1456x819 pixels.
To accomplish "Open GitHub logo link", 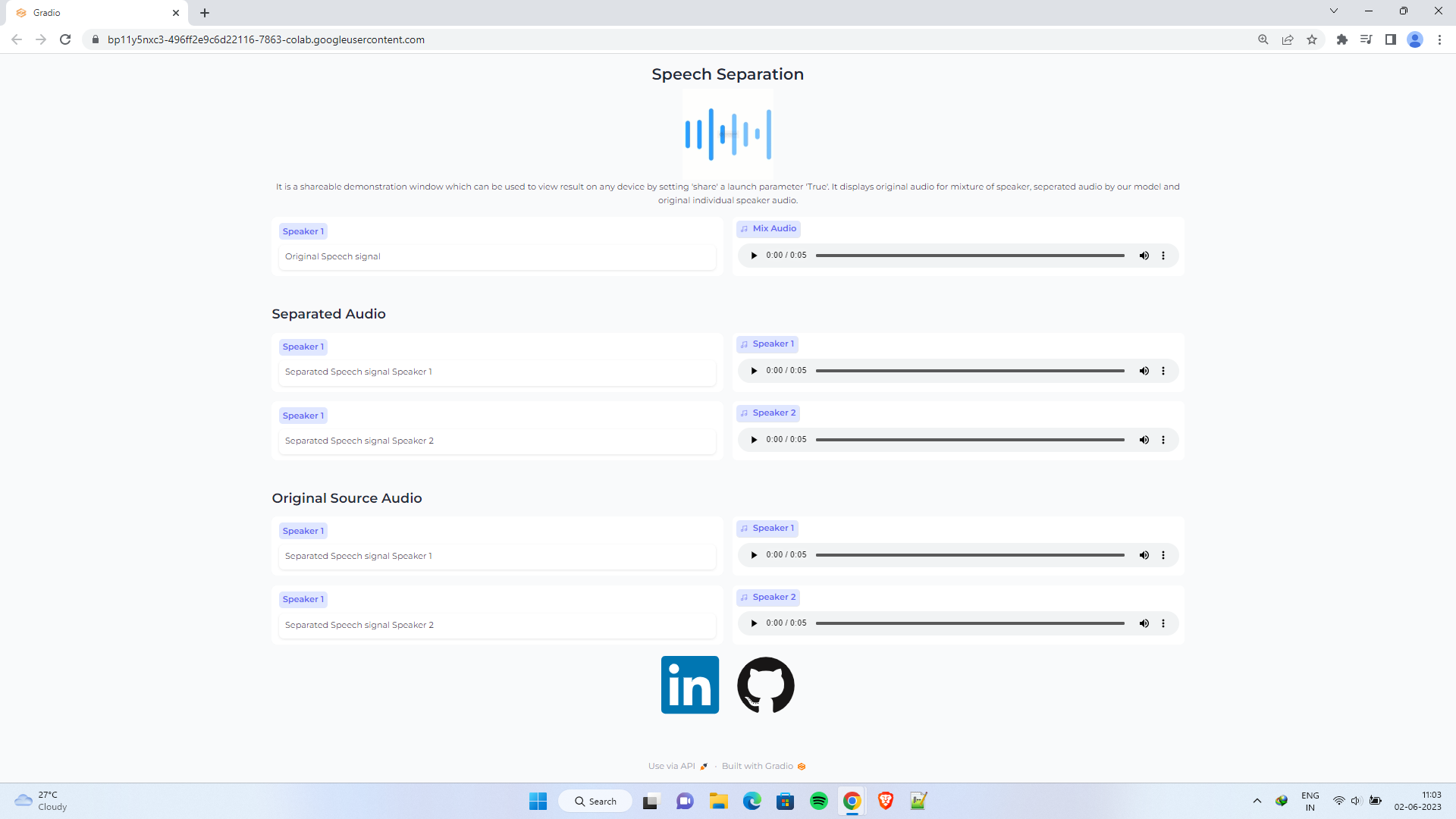I will (766, 685).
